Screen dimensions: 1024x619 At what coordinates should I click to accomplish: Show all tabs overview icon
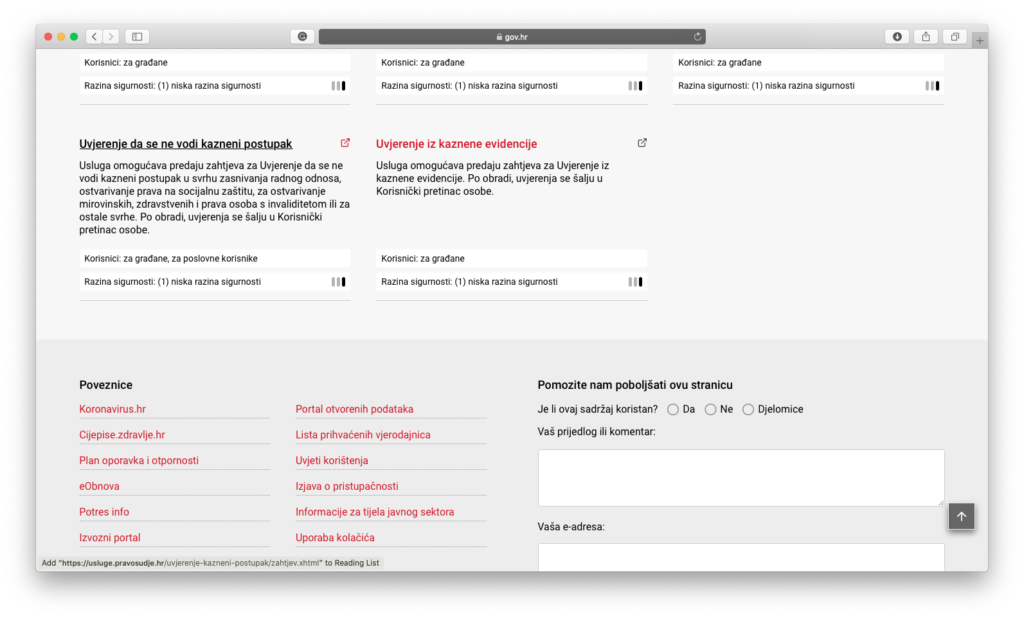955,37
